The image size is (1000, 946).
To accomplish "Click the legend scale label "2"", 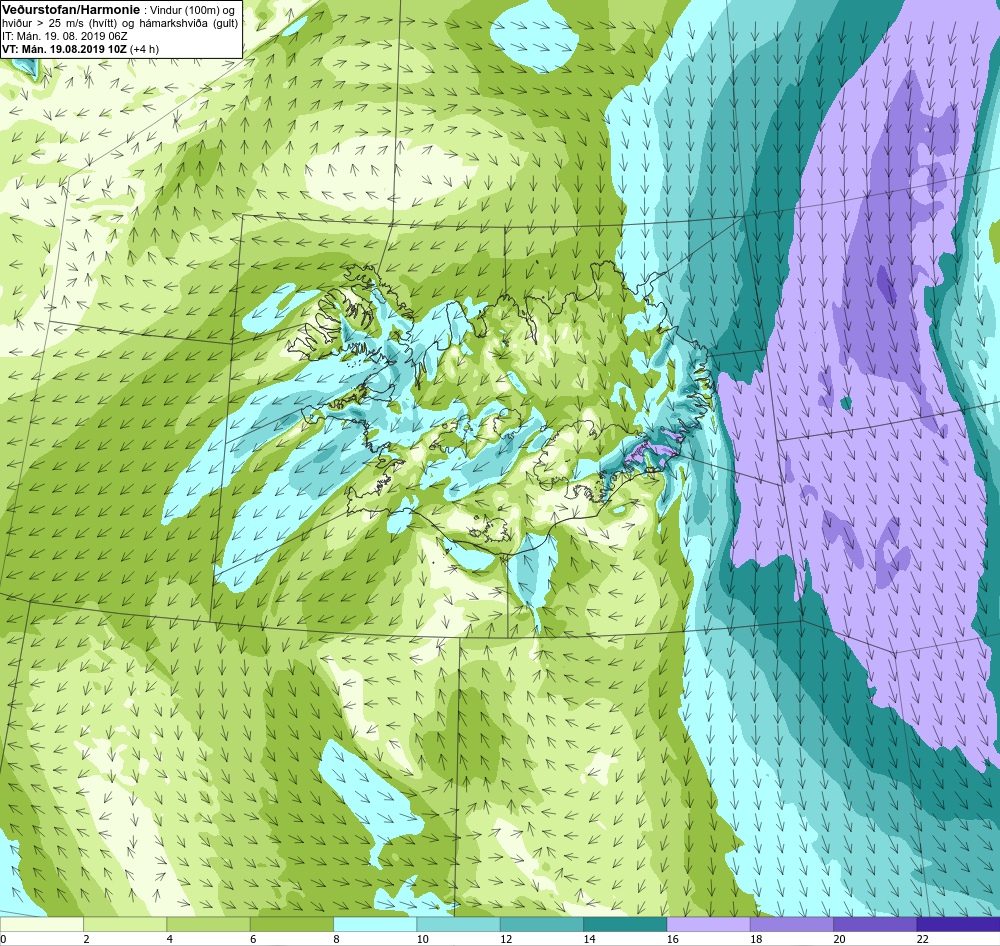I will tap(86, 939).
